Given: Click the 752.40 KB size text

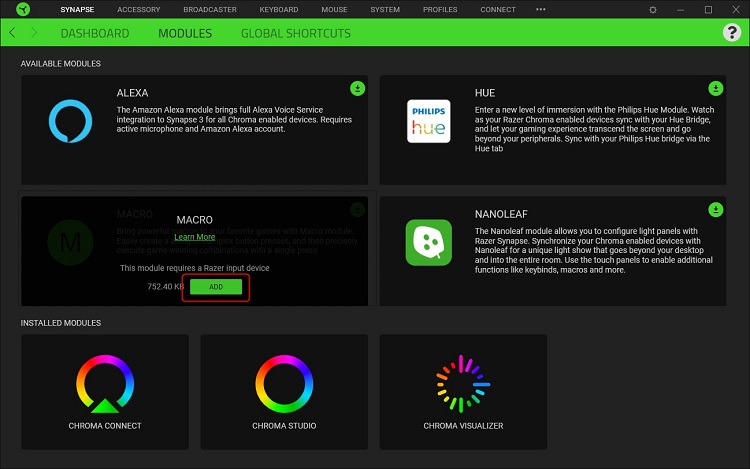Looking at the screenshot, I should tap(165, 286).
